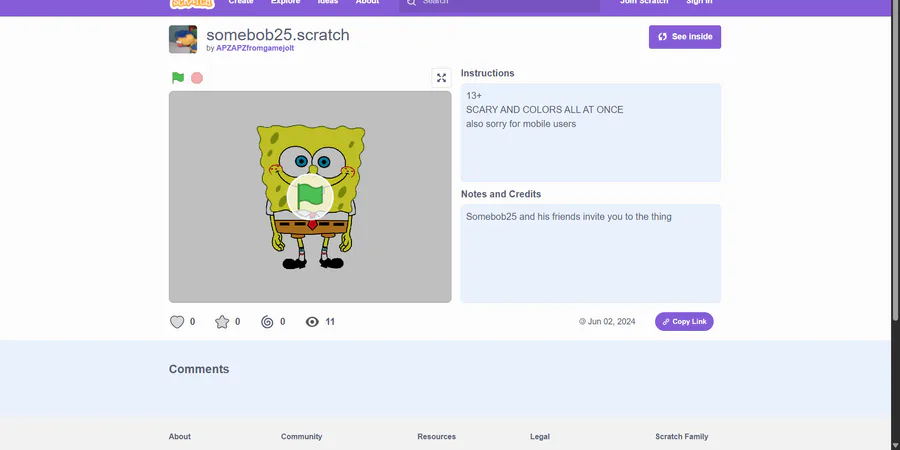The image size is (900, 450).
Task: Start project with small green flag icon
Action: (178, 77)
